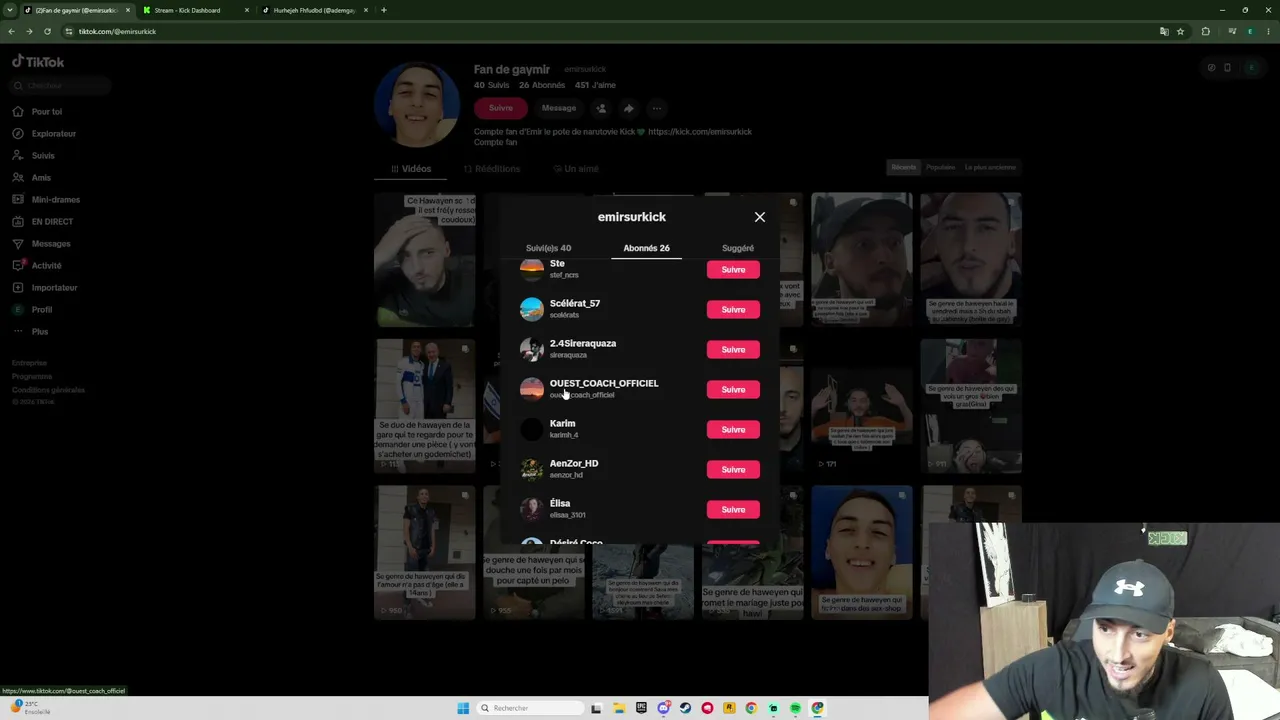Click the Chrome back arrow
The height and width of the screenshot is (720, 1280).
(x=11, y=31)
